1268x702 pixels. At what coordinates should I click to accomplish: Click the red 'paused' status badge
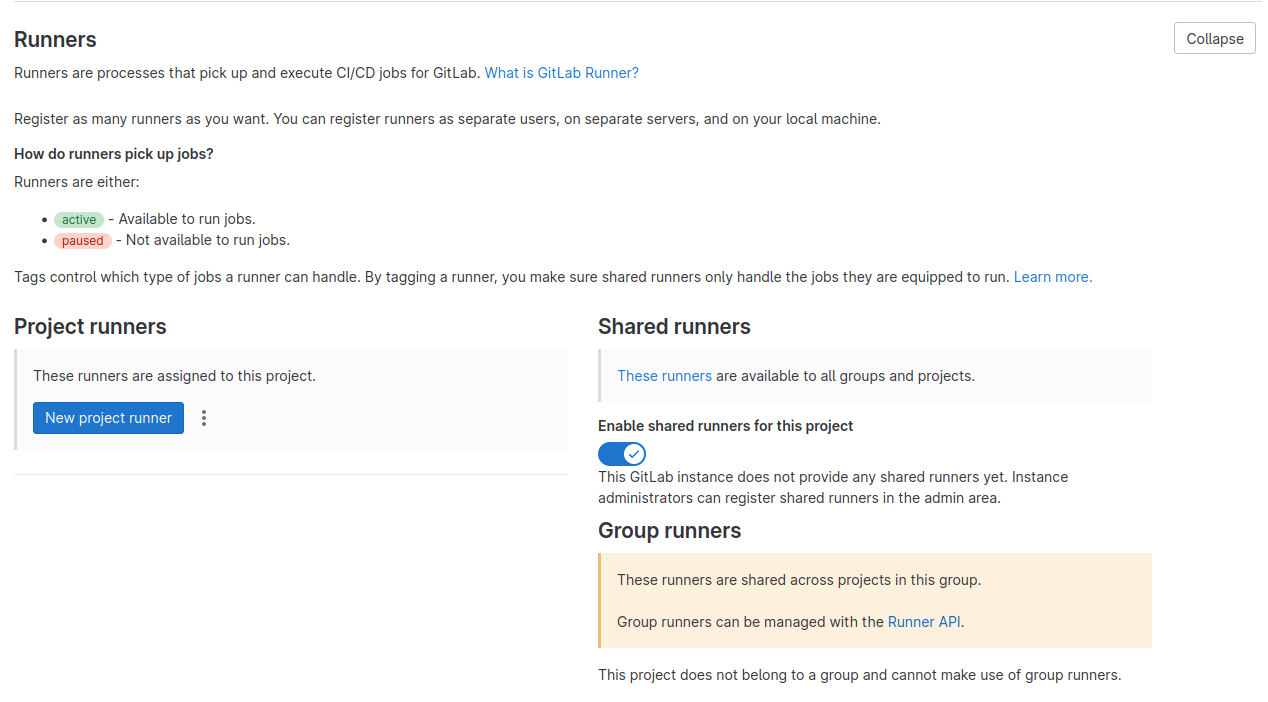point(82,241)
